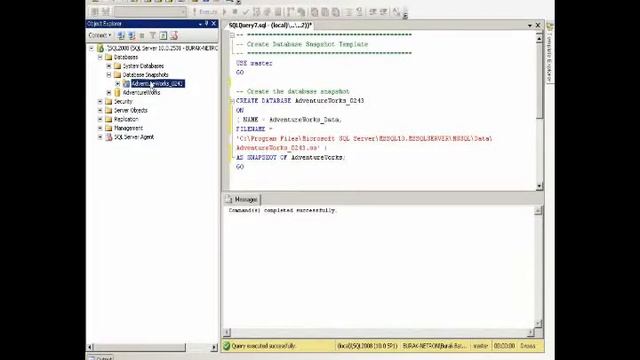Viewport: 640px width, 360px height.
Task: Select Results to Text icon
Action: 314,12
